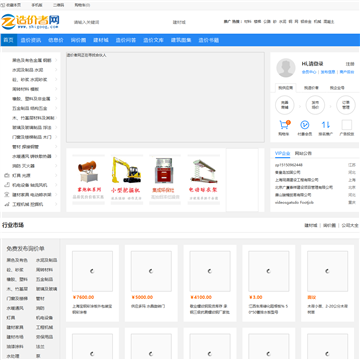Open 造价问答 in the navigation bar
The image size is (360, 360).
(x=126, y=40)
